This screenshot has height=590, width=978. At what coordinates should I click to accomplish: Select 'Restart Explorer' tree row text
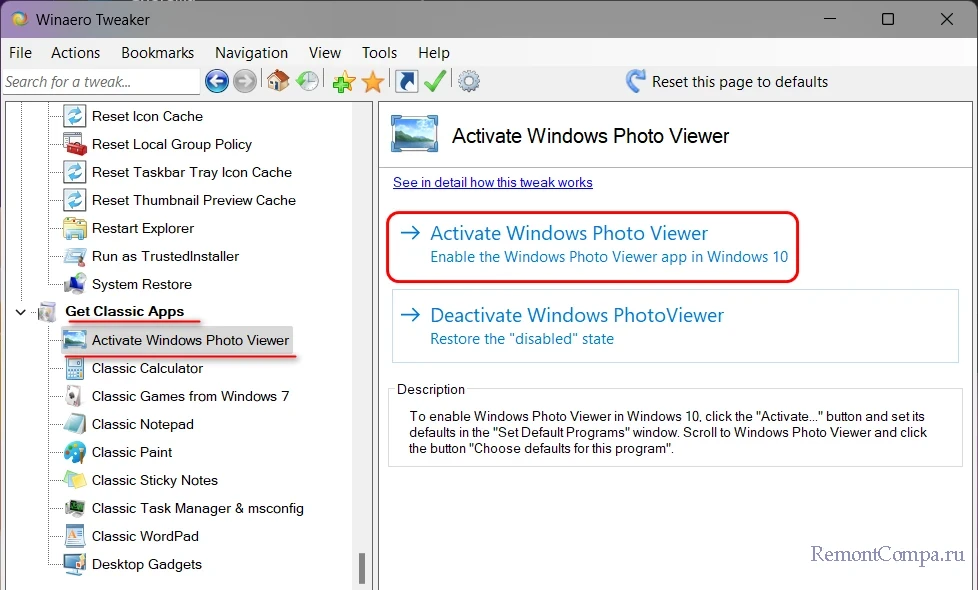pyautogui.click(x=143, y=228)
